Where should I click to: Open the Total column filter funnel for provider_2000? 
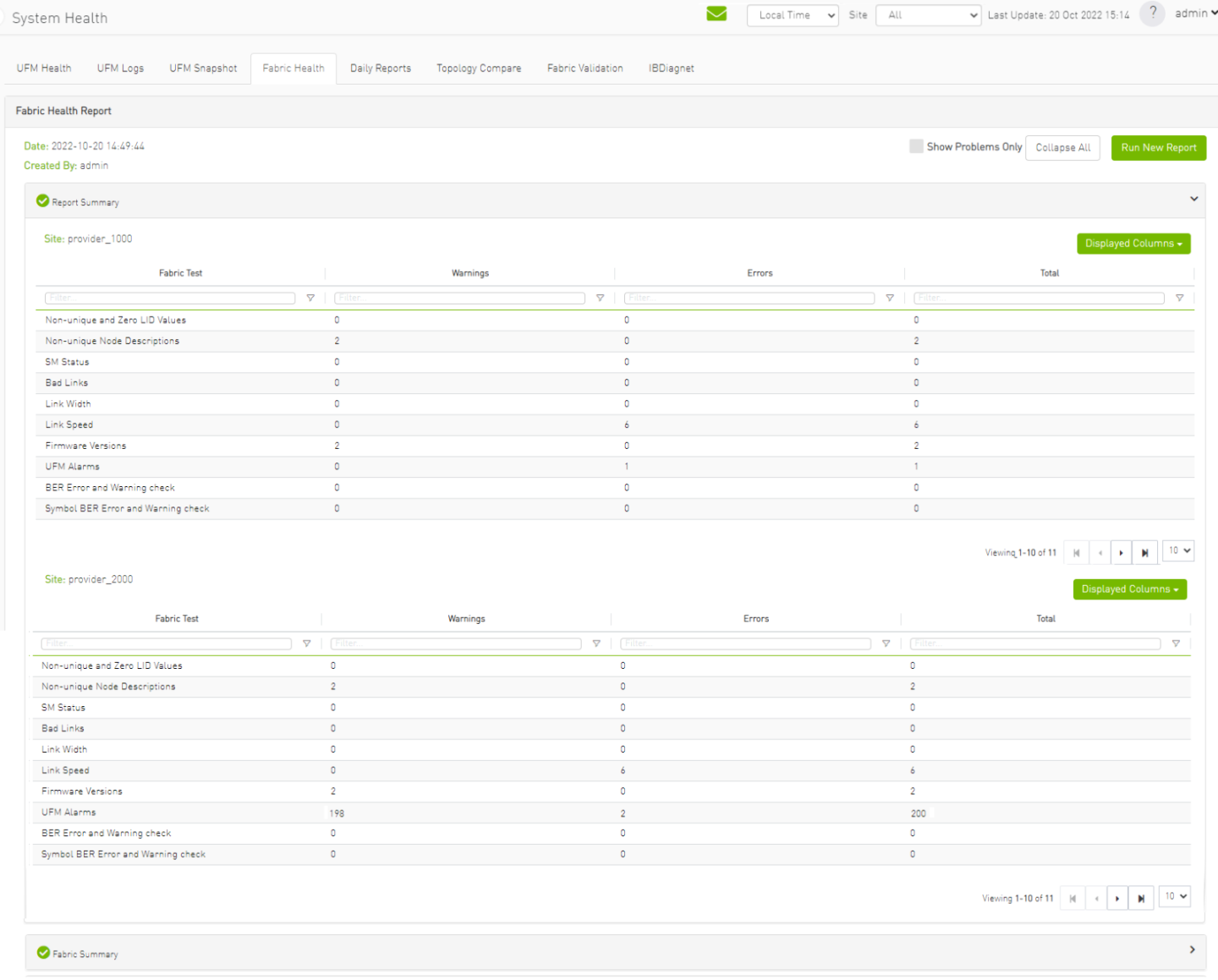coord(1176,643)
